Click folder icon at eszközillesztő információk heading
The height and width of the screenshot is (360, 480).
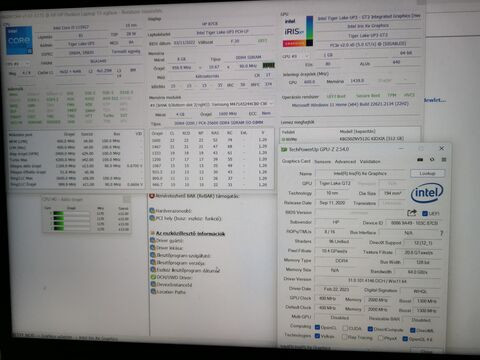tap(152, 233)
